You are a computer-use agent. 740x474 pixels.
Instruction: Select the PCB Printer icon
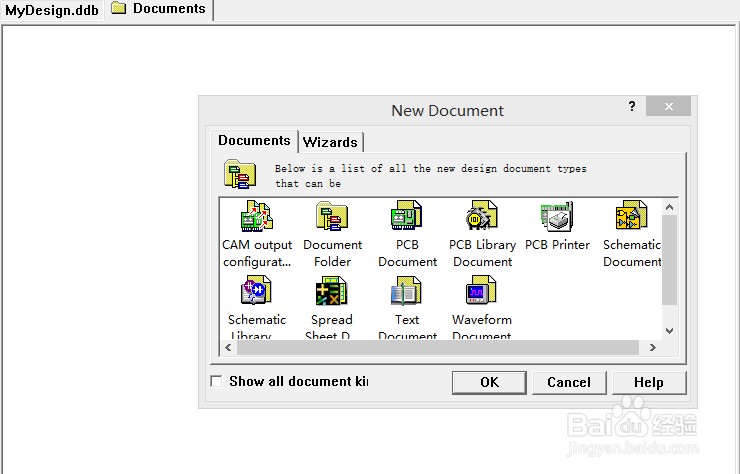point(557,216)
